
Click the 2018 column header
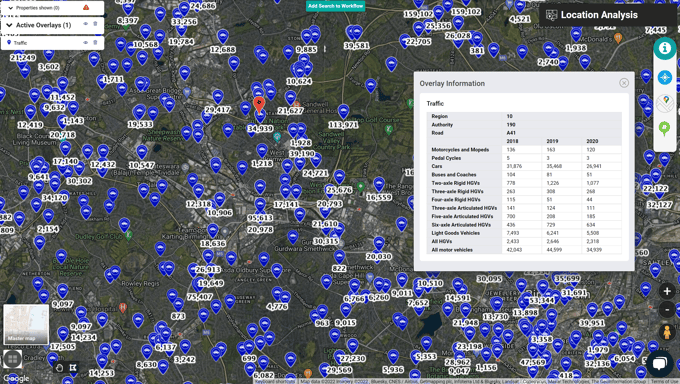512,141
